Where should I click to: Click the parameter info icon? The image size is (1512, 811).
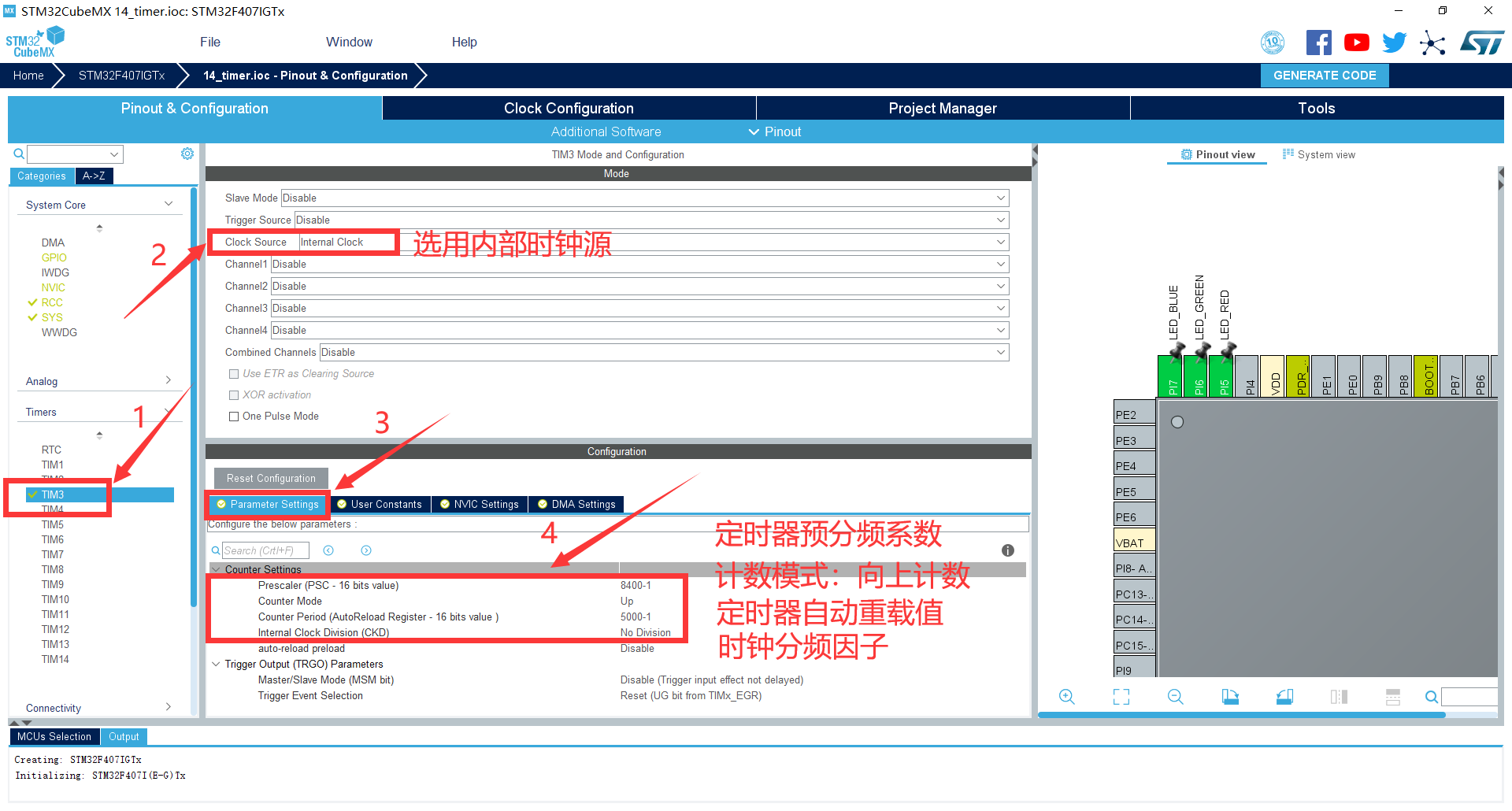point(1007,550)
